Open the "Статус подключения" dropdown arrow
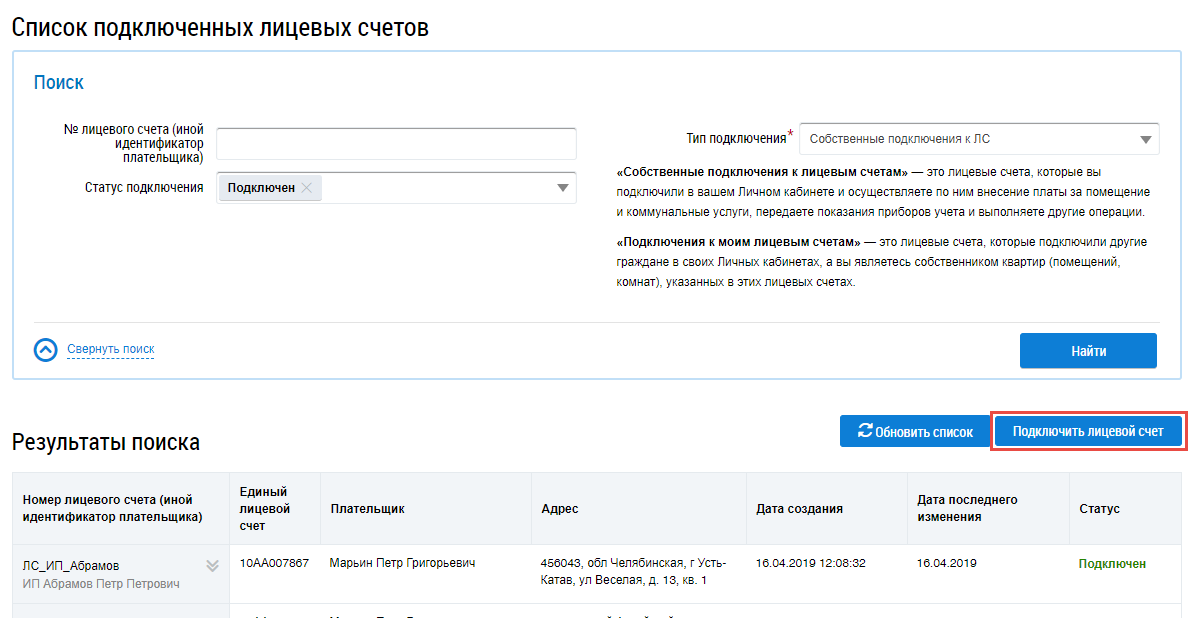 [x=563, y=188]
